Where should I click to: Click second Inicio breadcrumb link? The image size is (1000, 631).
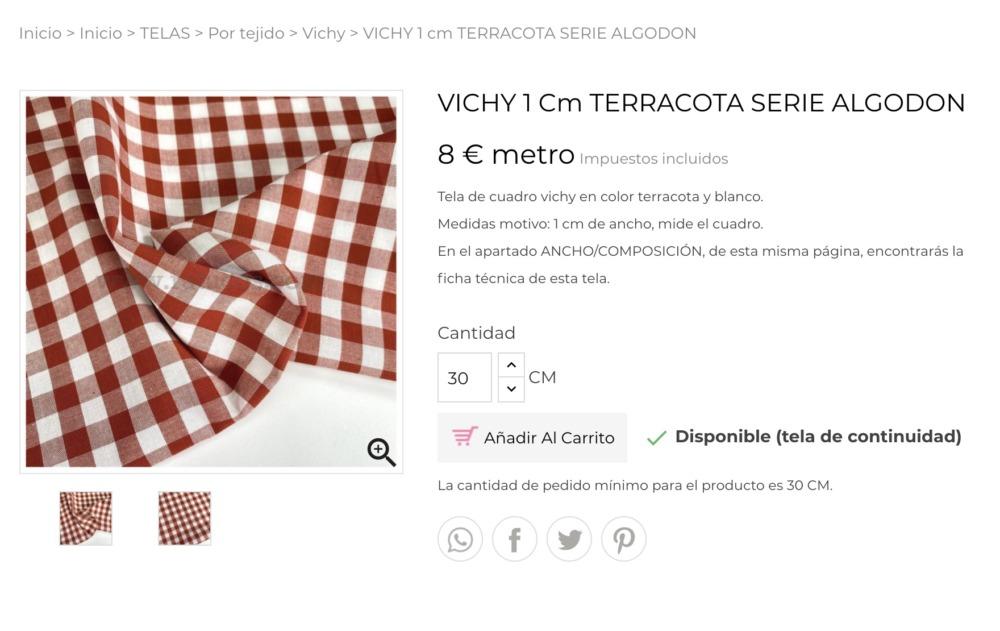tap(101, 33)
